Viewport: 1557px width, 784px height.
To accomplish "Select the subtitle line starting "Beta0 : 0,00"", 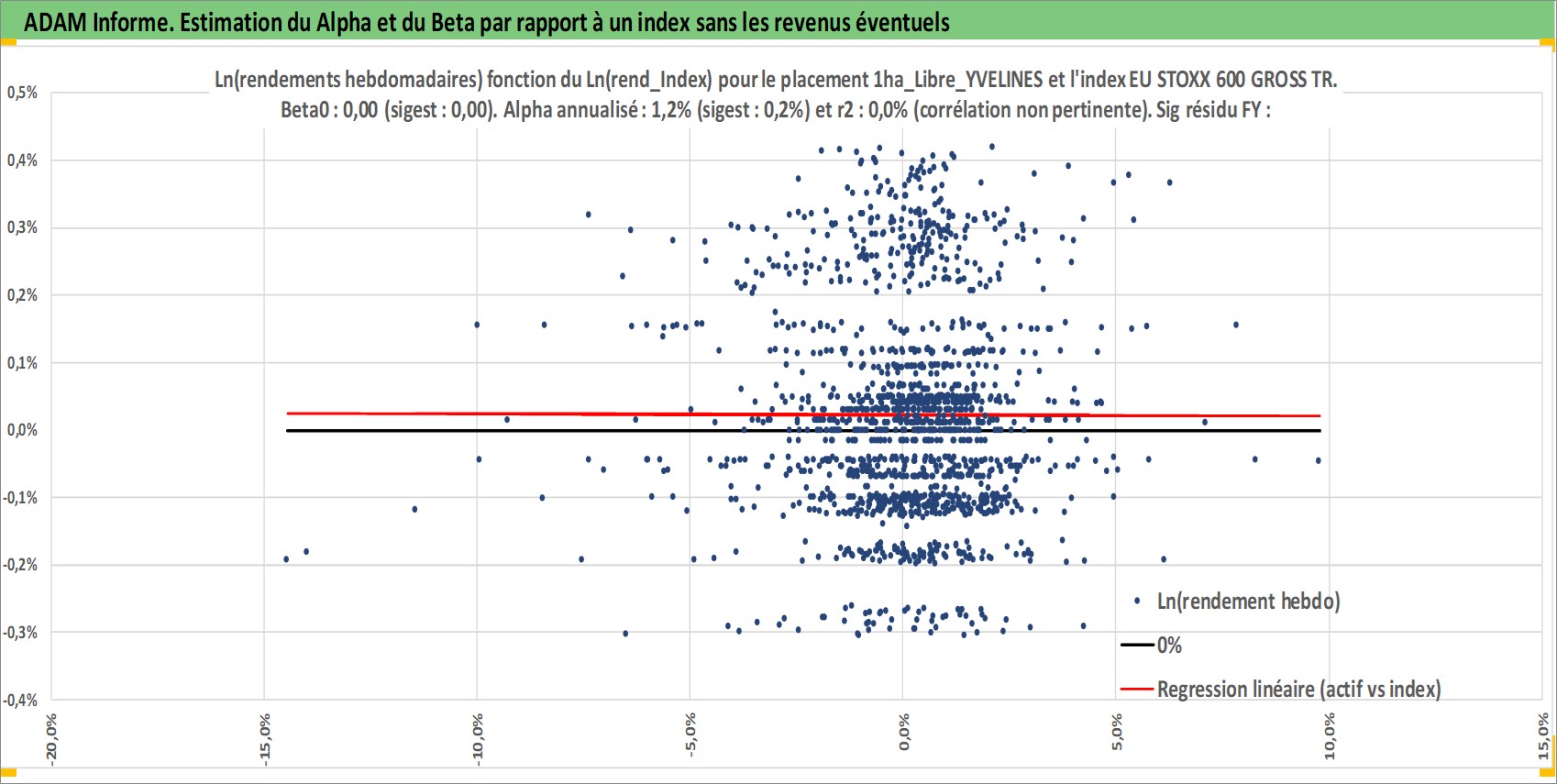I will point(776,110).
